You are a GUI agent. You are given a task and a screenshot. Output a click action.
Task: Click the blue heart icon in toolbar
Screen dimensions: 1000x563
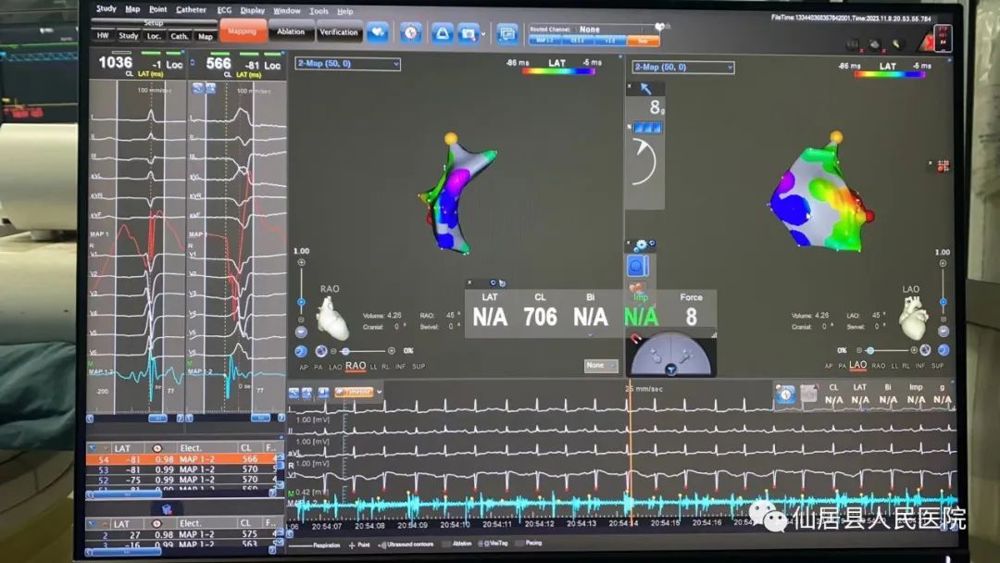(x=378, y=33)
